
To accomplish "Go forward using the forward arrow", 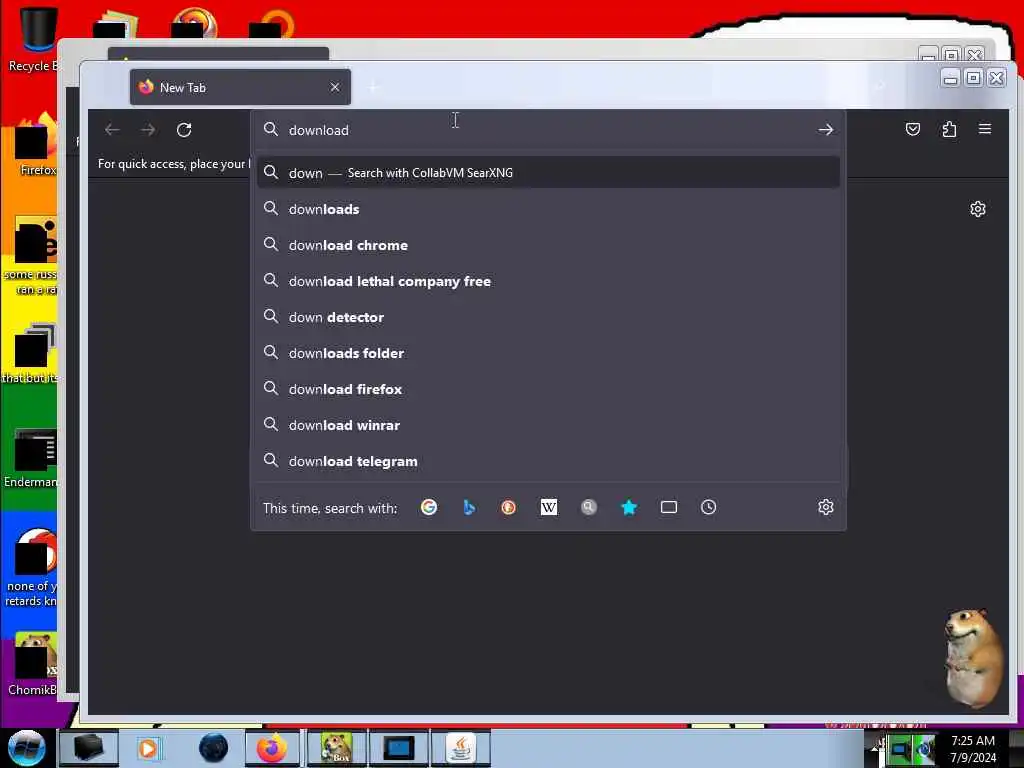I will click(148, 130).
